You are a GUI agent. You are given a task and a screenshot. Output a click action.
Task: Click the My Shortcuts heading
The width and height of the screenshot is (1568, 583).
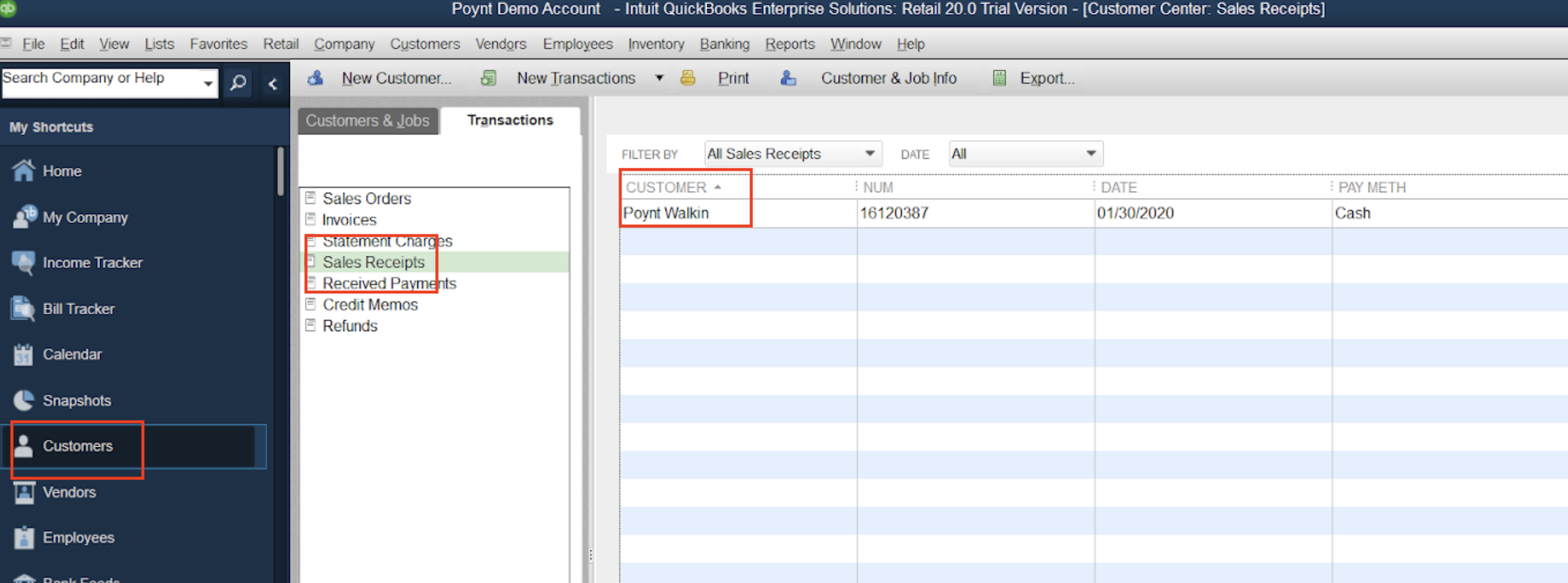tap(51, 127)
